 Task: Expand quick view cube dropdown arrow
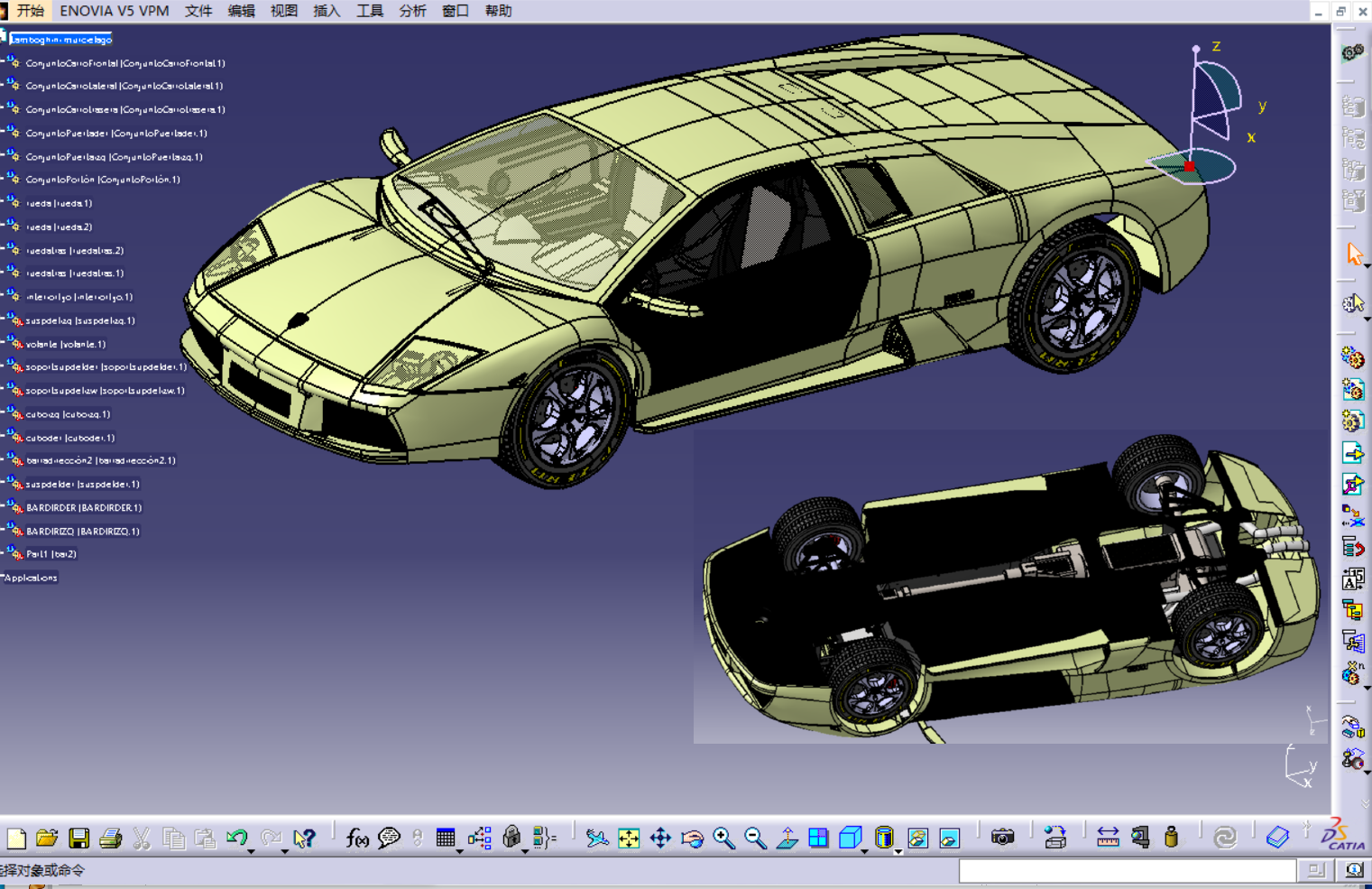(x=864, y=850)
